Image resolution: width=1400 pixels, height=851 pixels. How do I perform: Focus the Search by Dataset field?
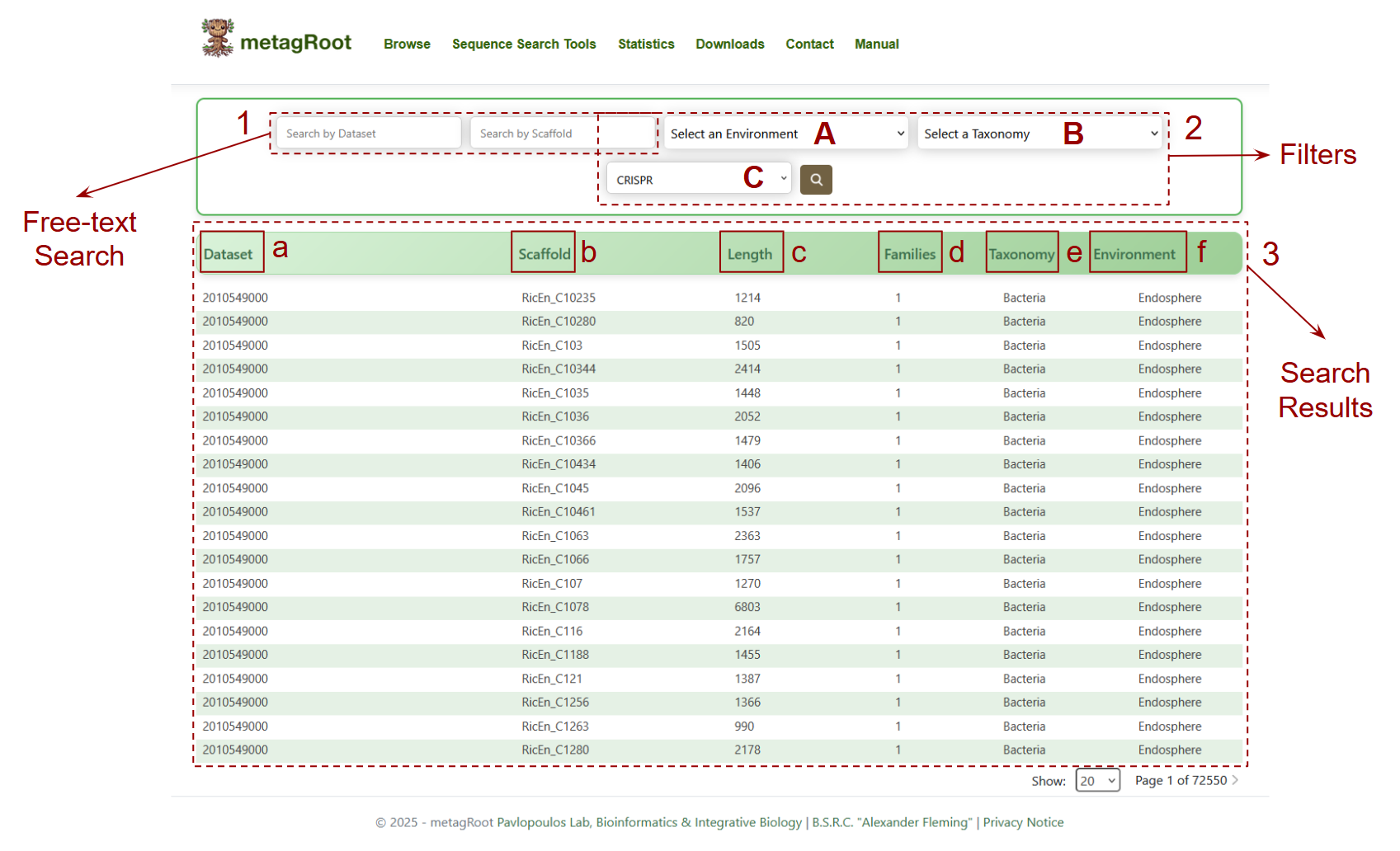[x=368, y=134]
